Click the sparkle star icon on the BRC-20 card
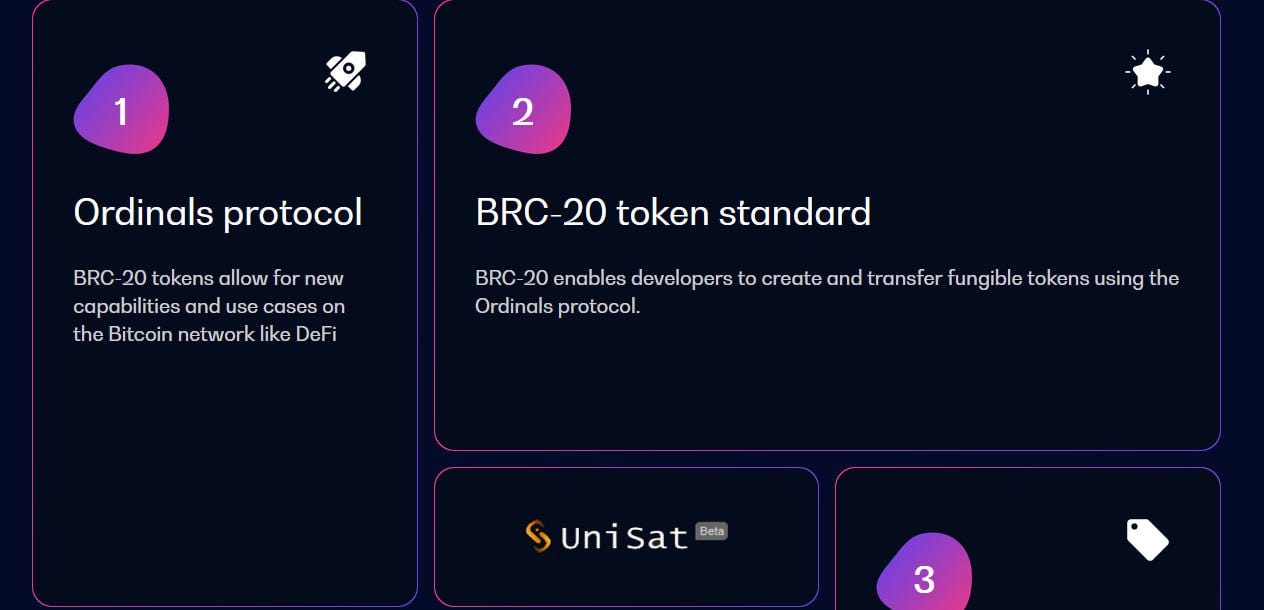 (1147, 70)
